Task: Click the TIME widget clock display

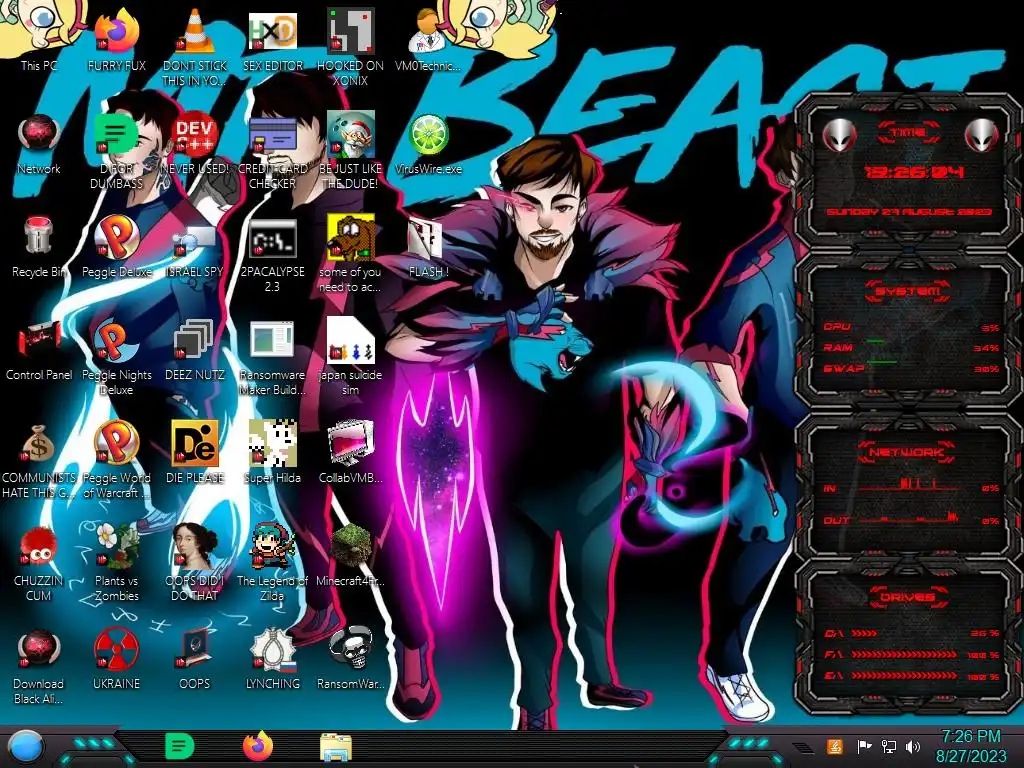Action: point(913,172)
